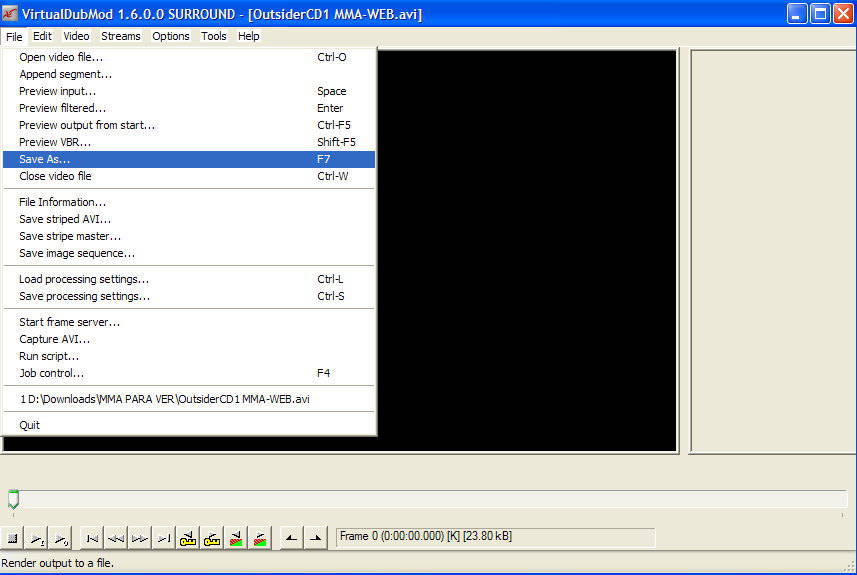Select Save processing settings entry
This screenshot has height=575, width=857.
pos(189,296)
